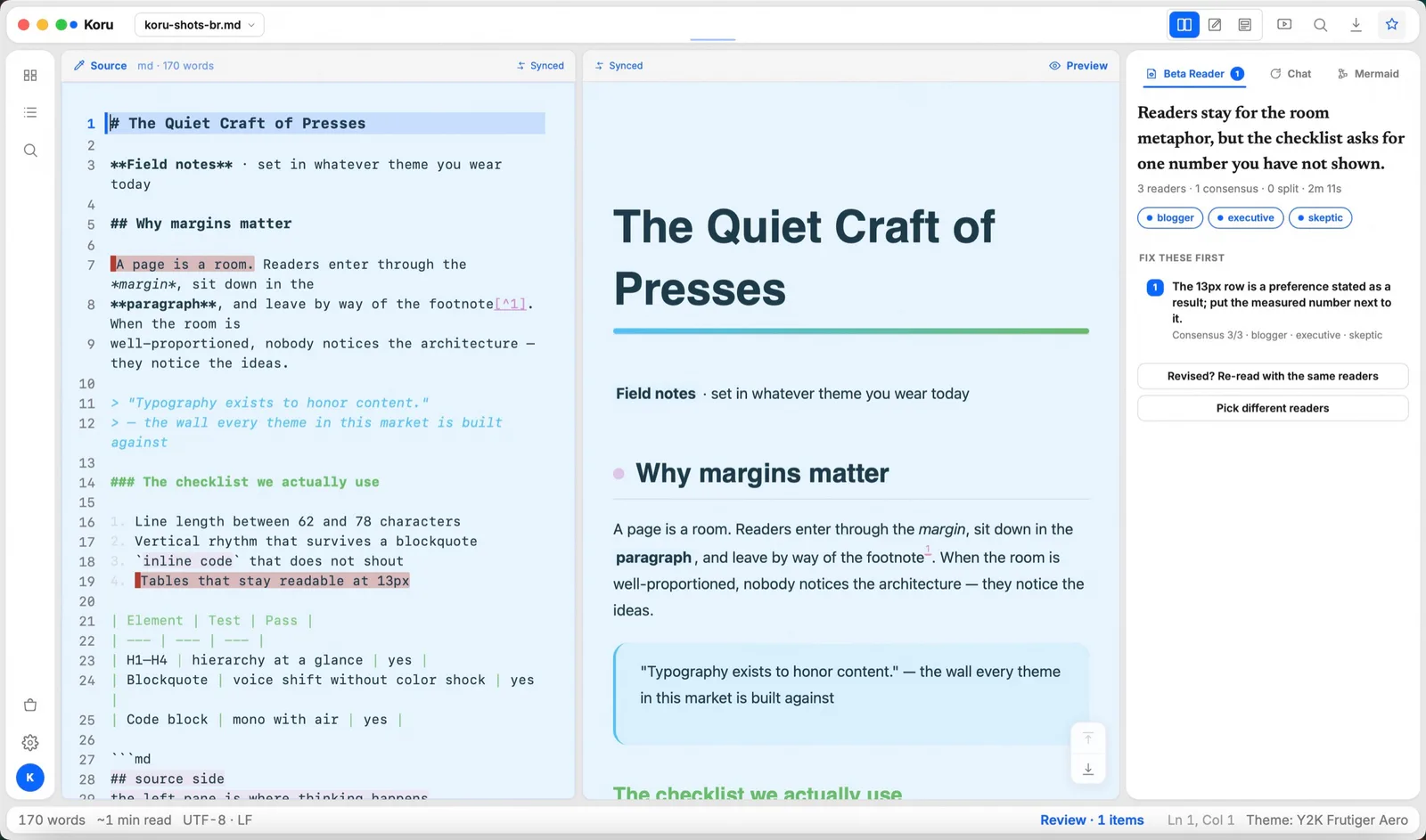
Task: Select the Beta Reader tab
Action: coord(1194,74)
